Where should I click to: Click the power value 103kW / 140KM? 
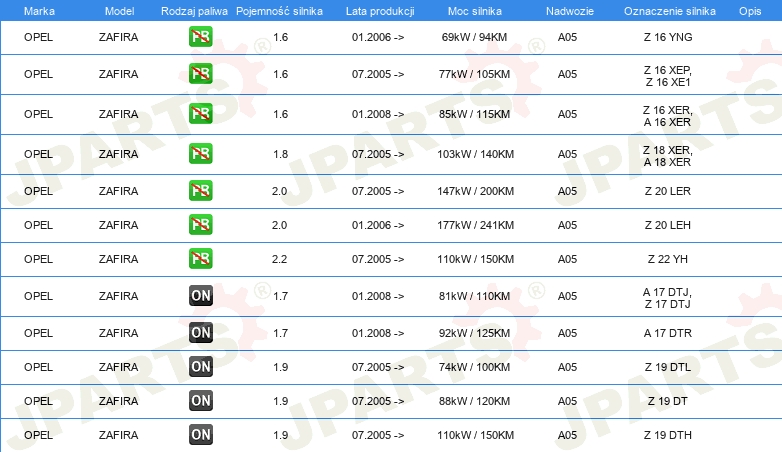tap(475, 154)
